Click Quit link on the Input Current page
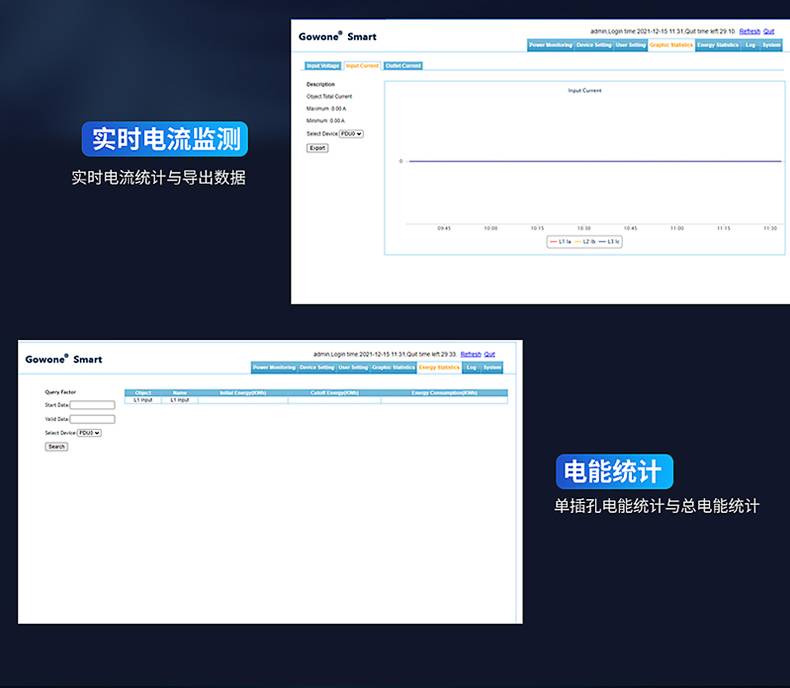 click(769, 31)
